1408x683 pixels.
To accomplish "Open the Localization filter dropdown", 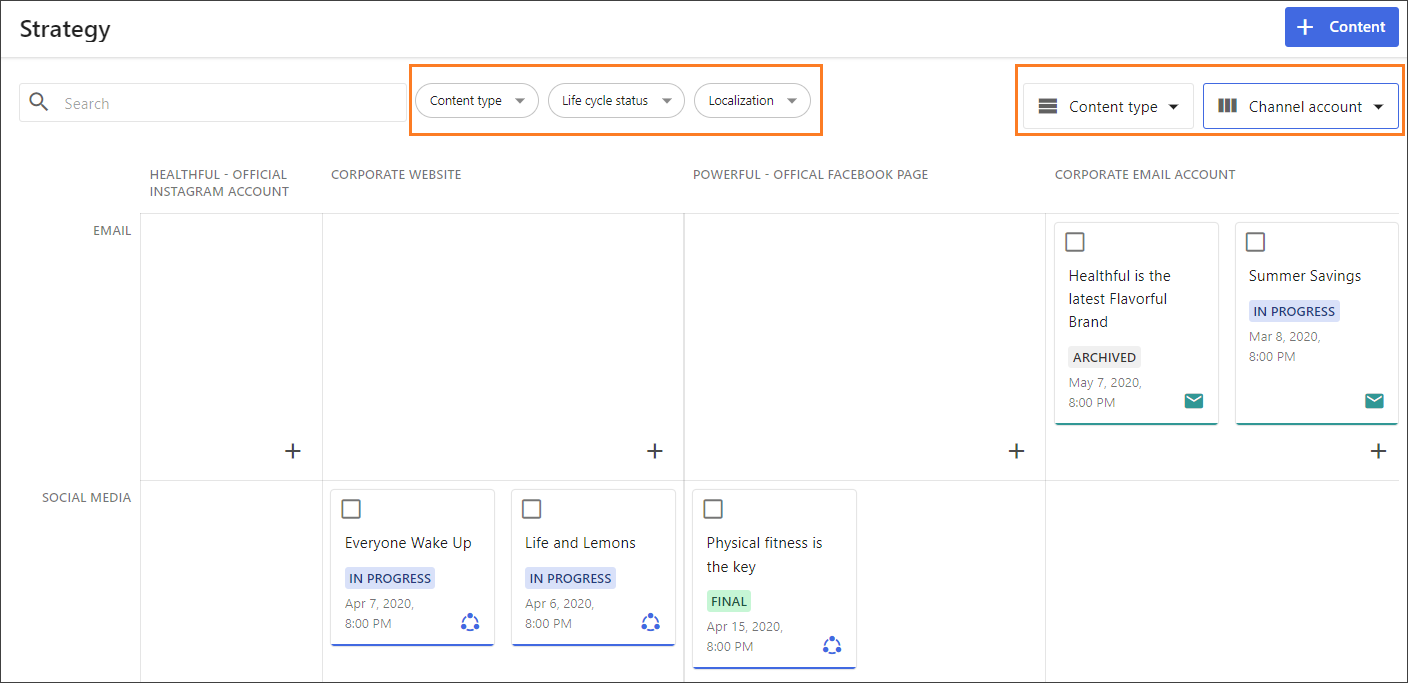I will [x=752, y=100].
